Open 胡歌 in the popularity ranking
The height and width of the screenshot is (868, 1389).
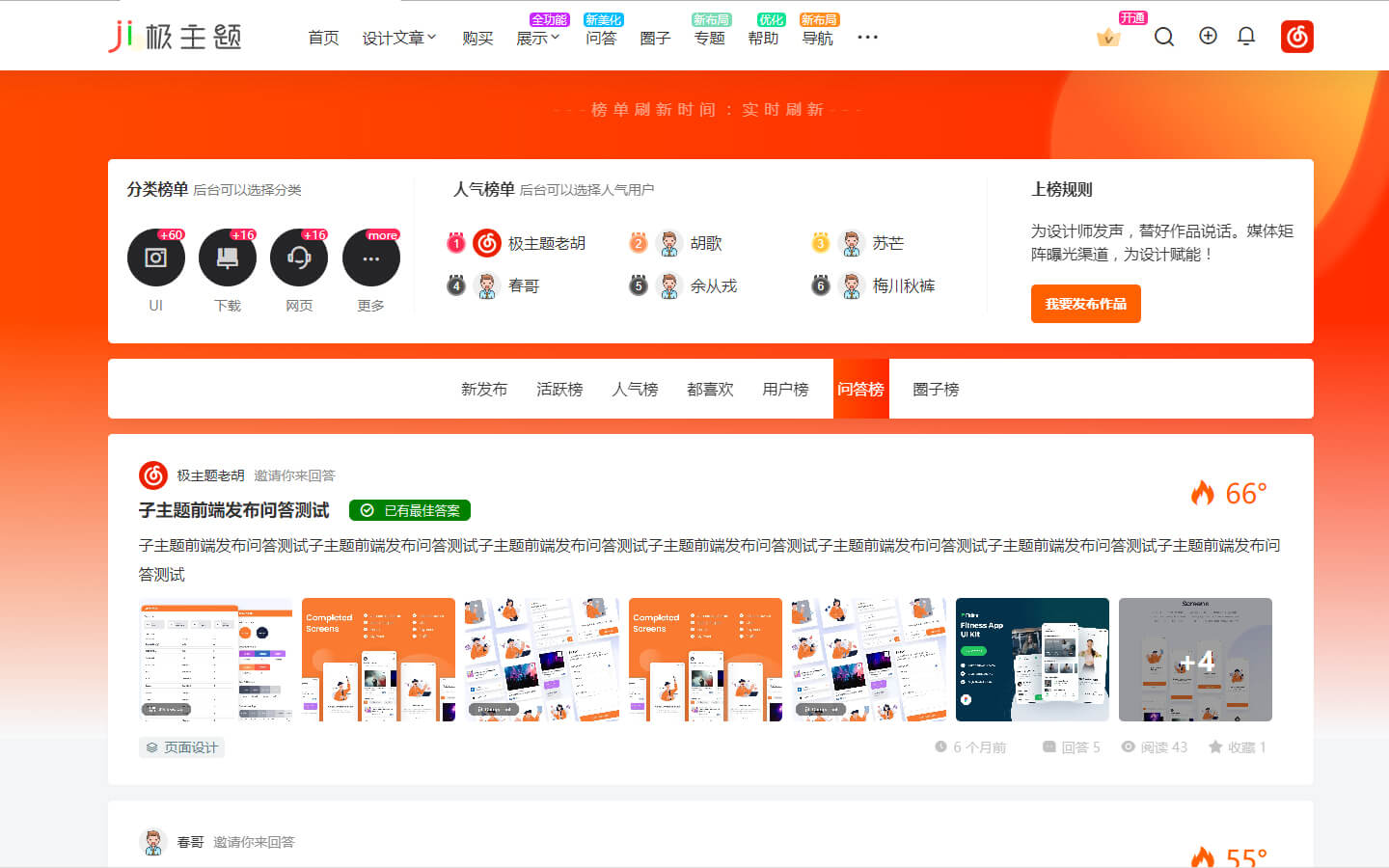coord(705,244)
